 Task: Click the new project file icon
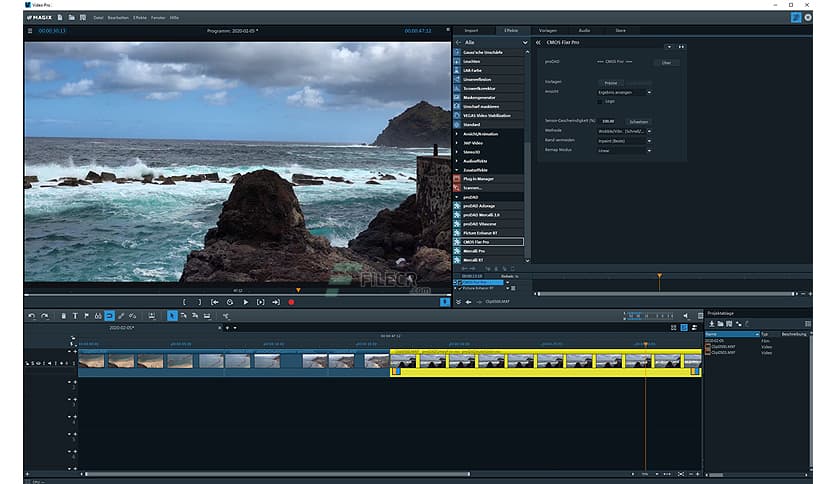tap(60, 18)
